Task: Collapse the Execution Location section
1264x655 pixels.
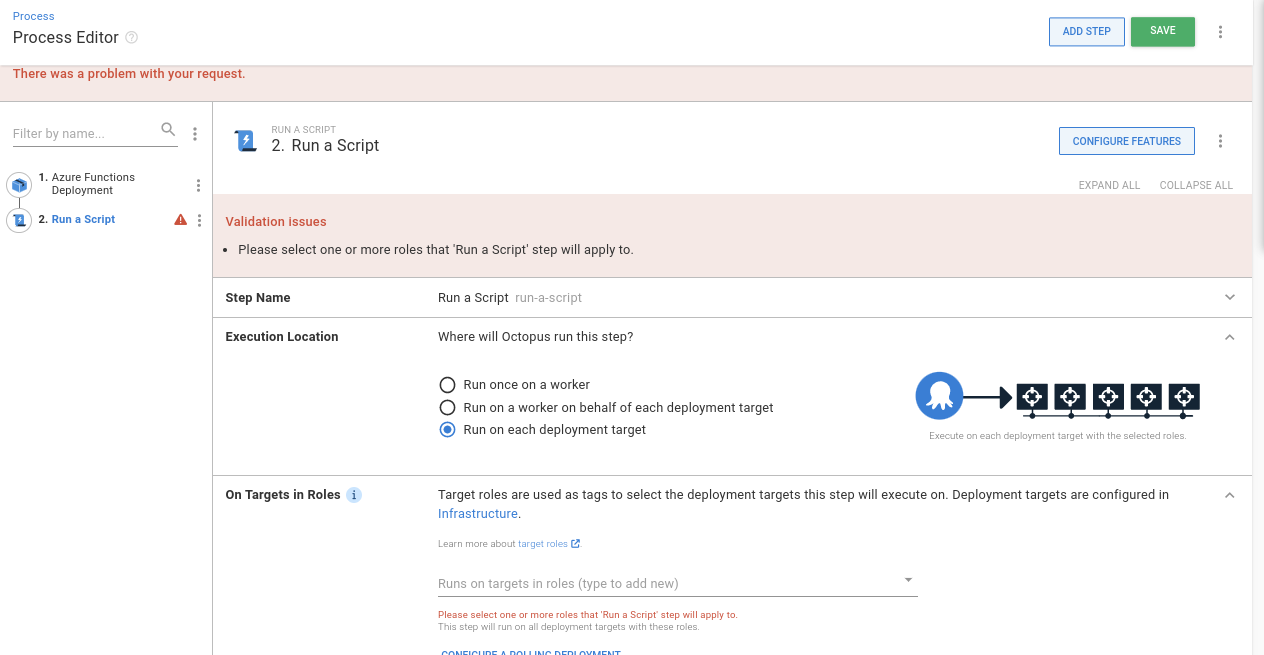Action: 1229,337
